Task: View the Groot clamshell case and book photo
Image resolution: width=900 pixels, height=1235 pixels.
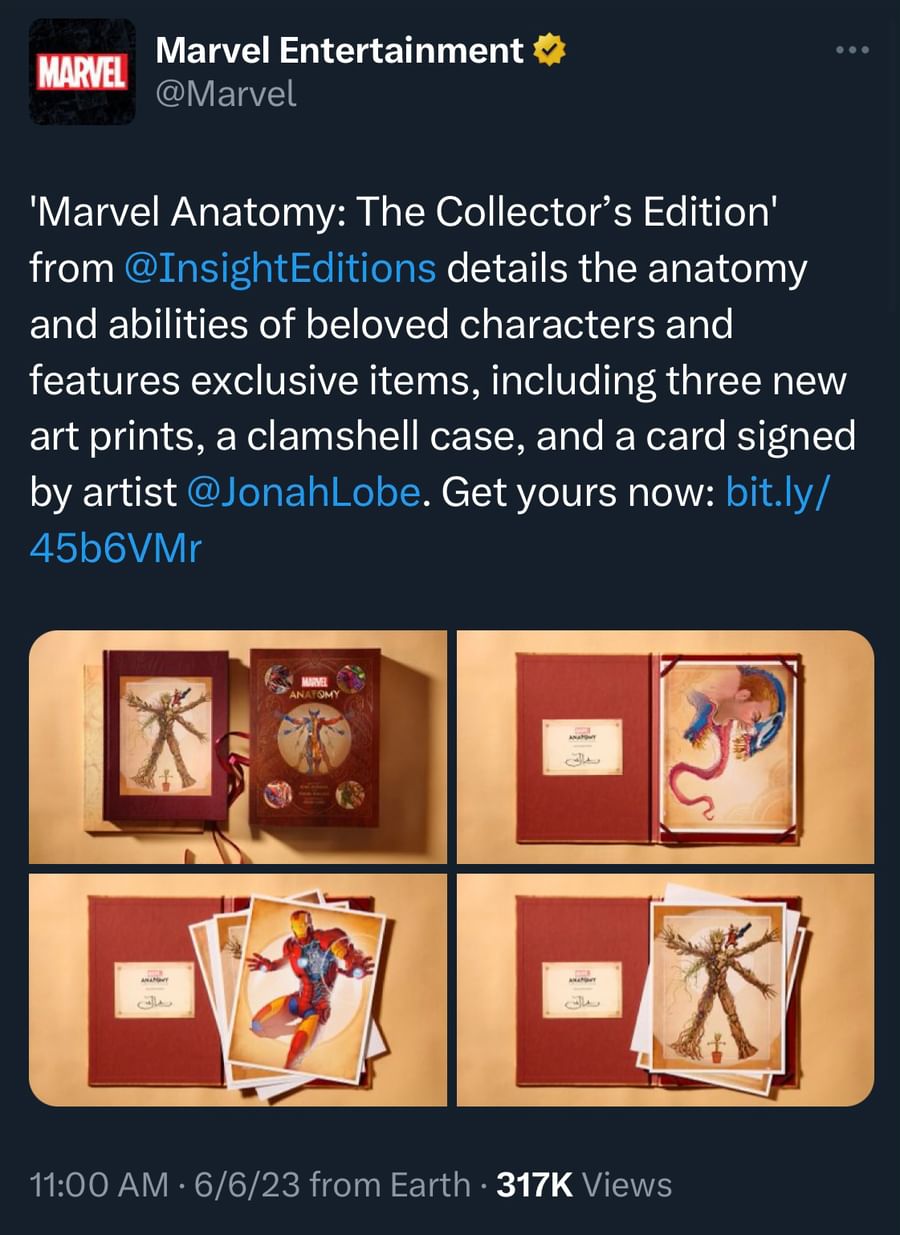Action: [238, 747]
